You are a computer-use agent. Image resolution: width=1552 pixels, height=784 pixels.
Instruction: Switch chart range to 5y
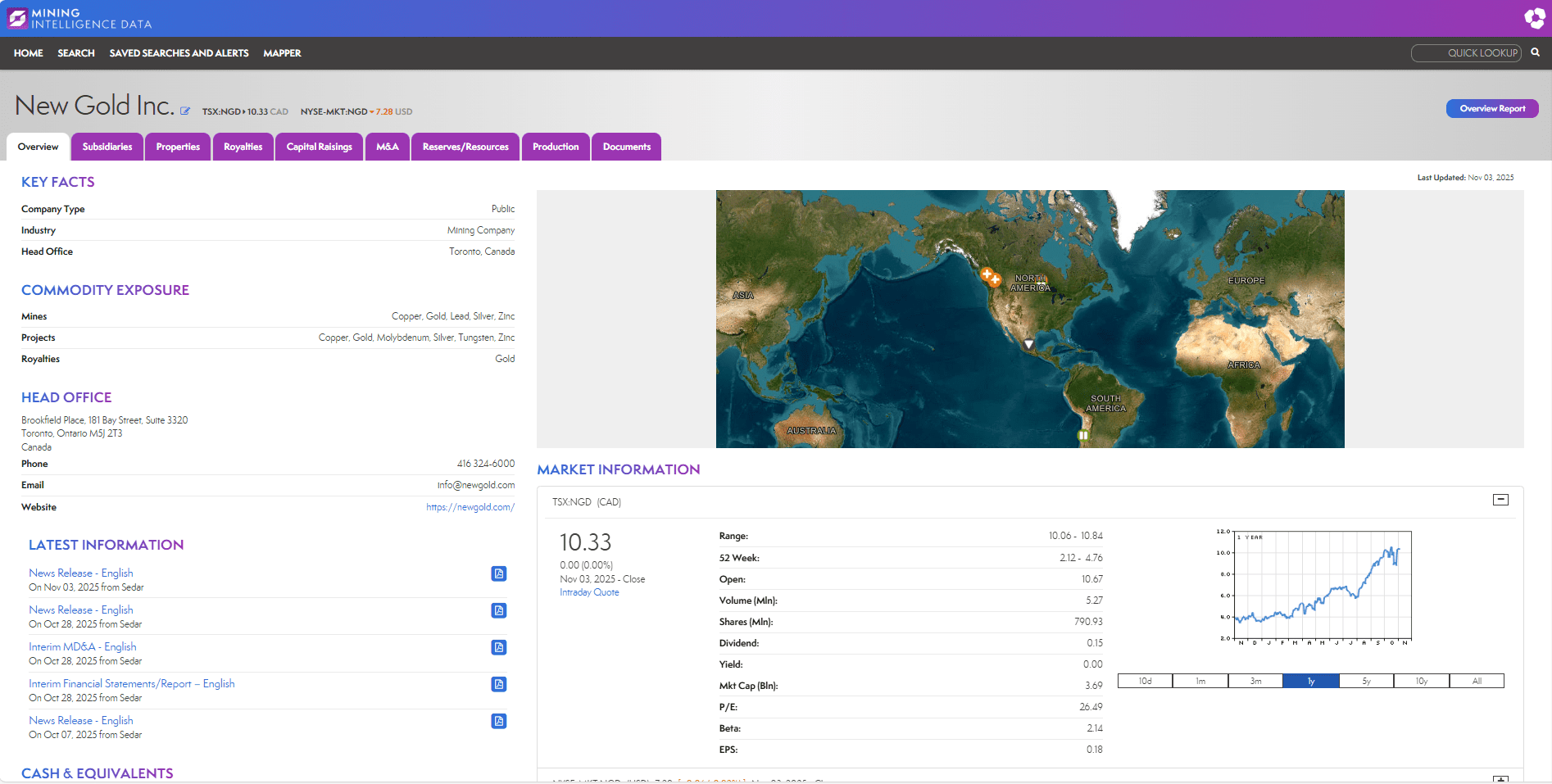tap(1366, 681)
